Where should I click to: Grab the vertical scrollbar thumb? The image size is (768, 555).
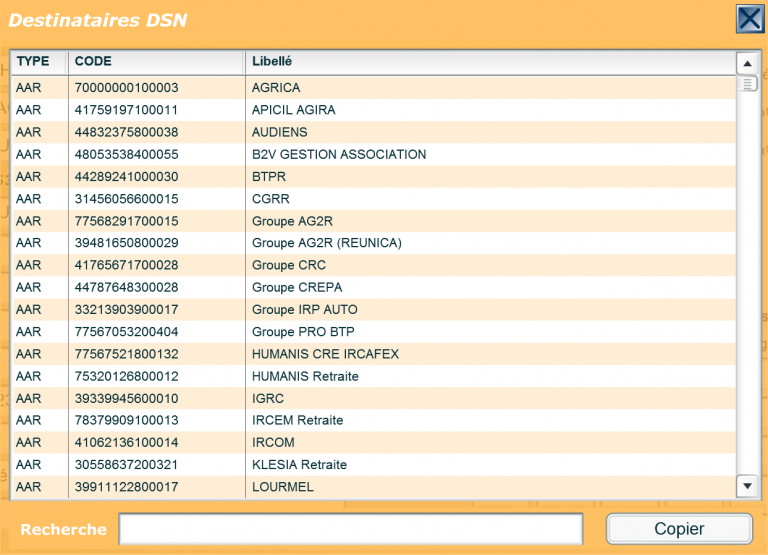point(747,84)
